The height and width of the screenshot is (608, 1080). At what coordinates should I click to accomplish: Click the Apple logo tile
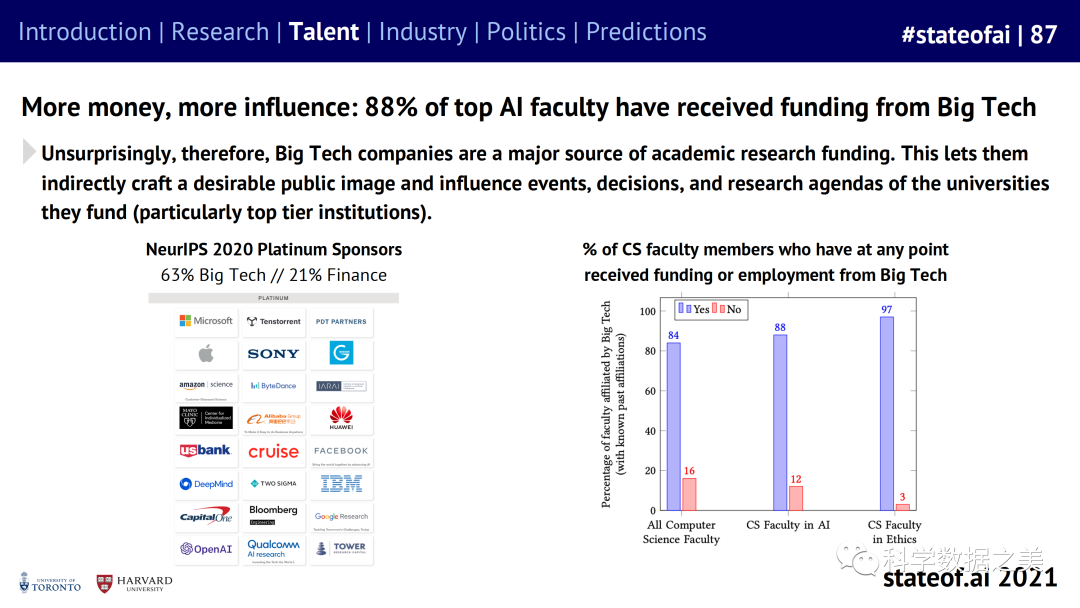point(206,353)
